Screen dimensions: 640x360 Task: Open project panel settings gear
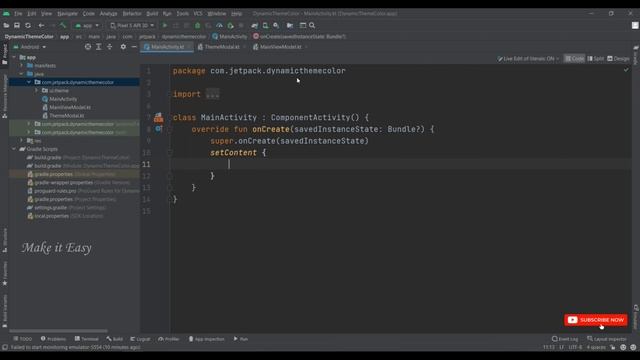[123, 47]
